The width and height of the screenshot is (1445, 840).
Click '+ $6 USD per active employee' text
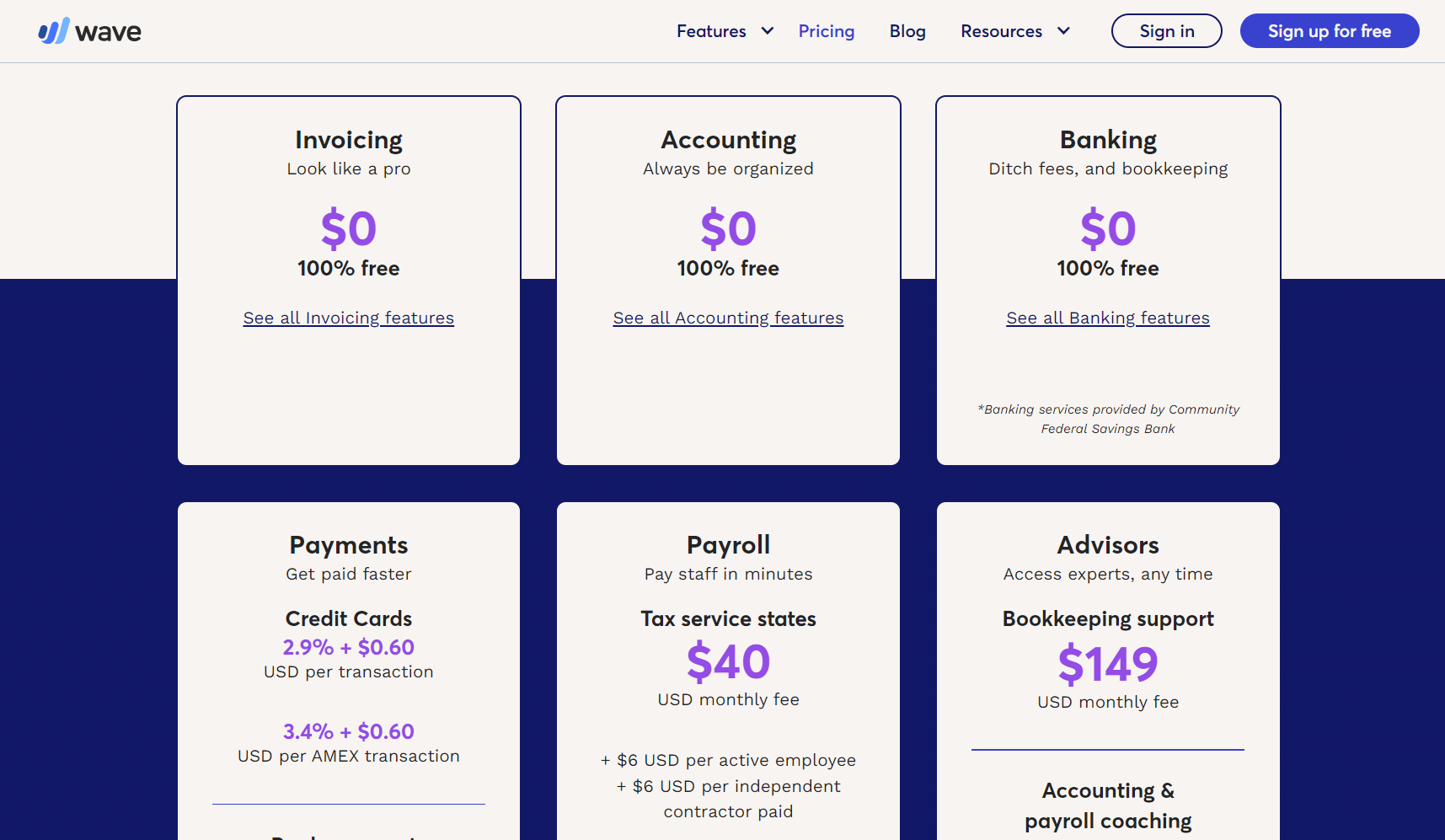729,760
